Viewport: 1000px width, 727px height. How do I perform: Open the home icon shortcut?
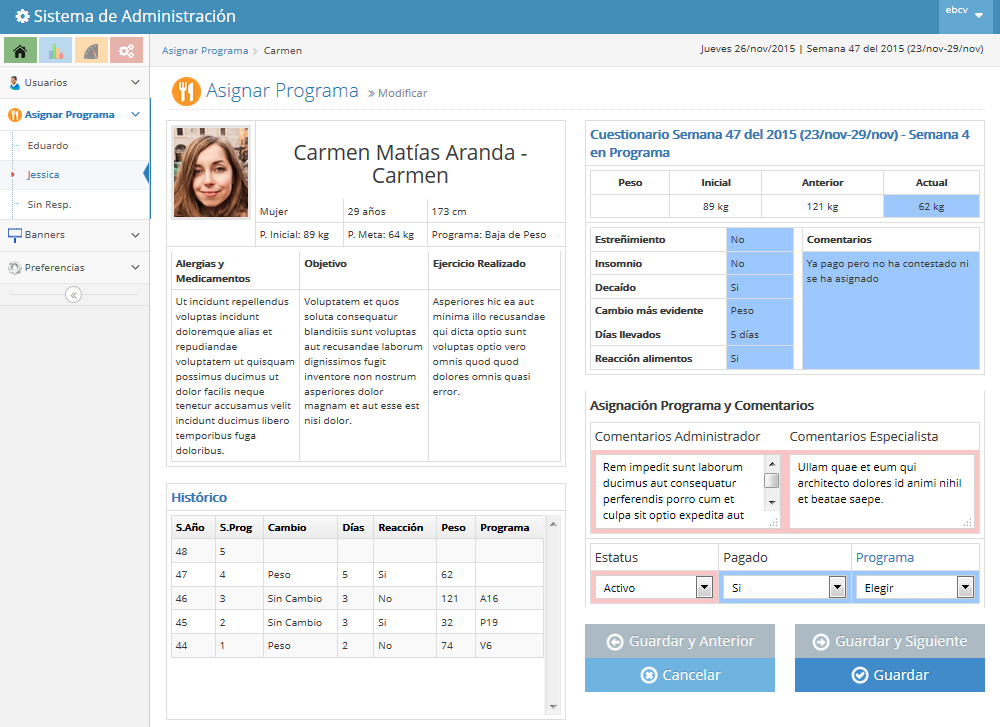[21, 50]
